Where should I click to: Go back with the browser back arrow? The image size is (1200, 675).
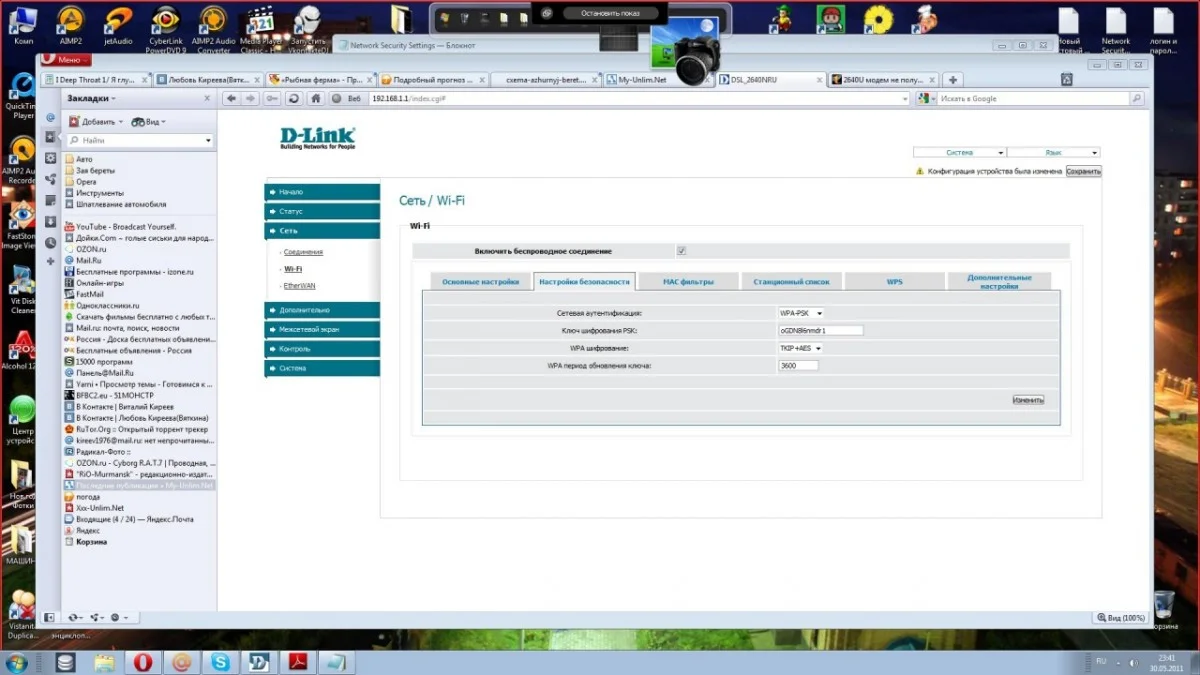[x=231, y=98]
